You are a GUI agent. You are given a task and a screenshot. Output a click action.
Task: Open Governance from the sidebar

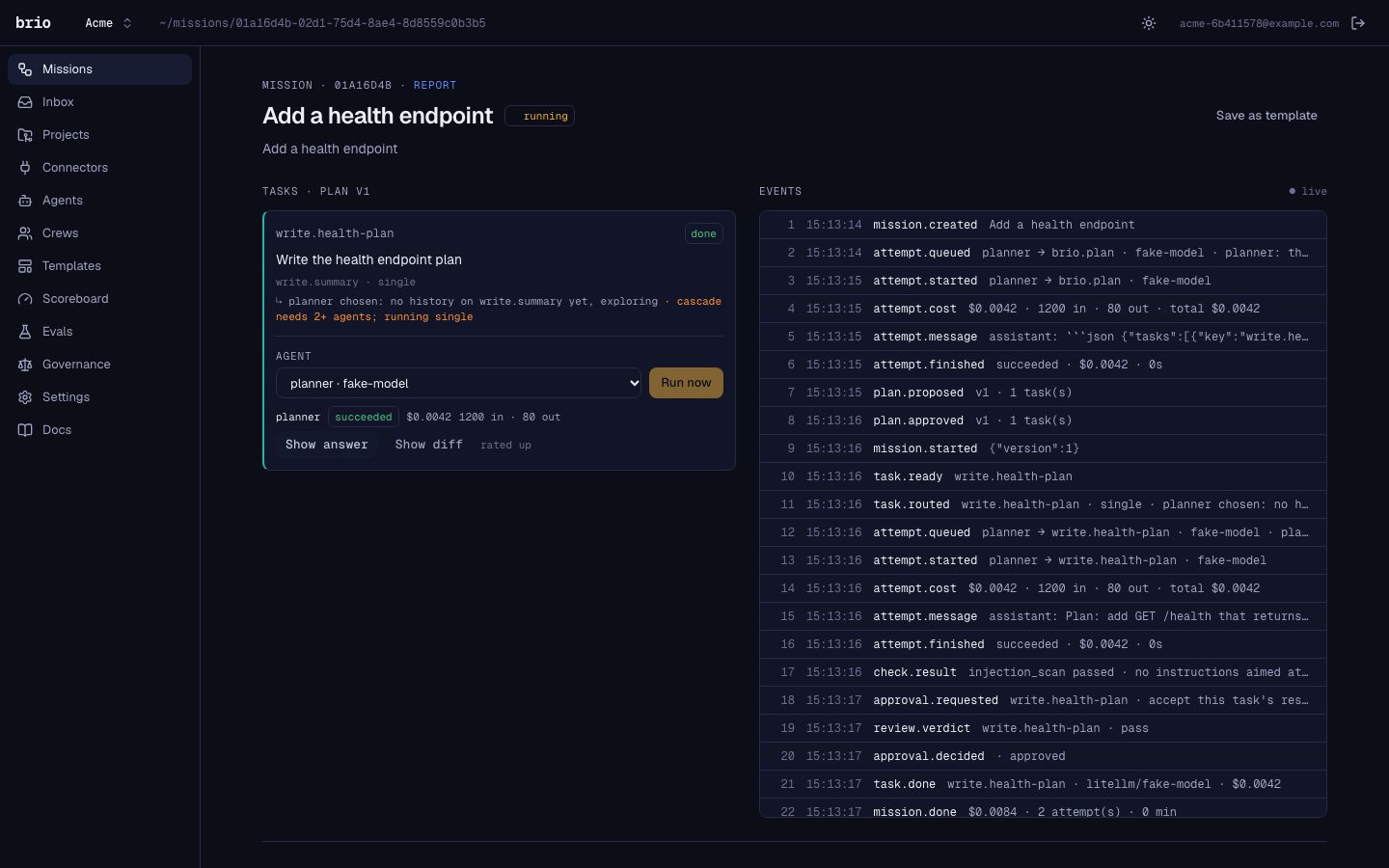pos(99,365)
